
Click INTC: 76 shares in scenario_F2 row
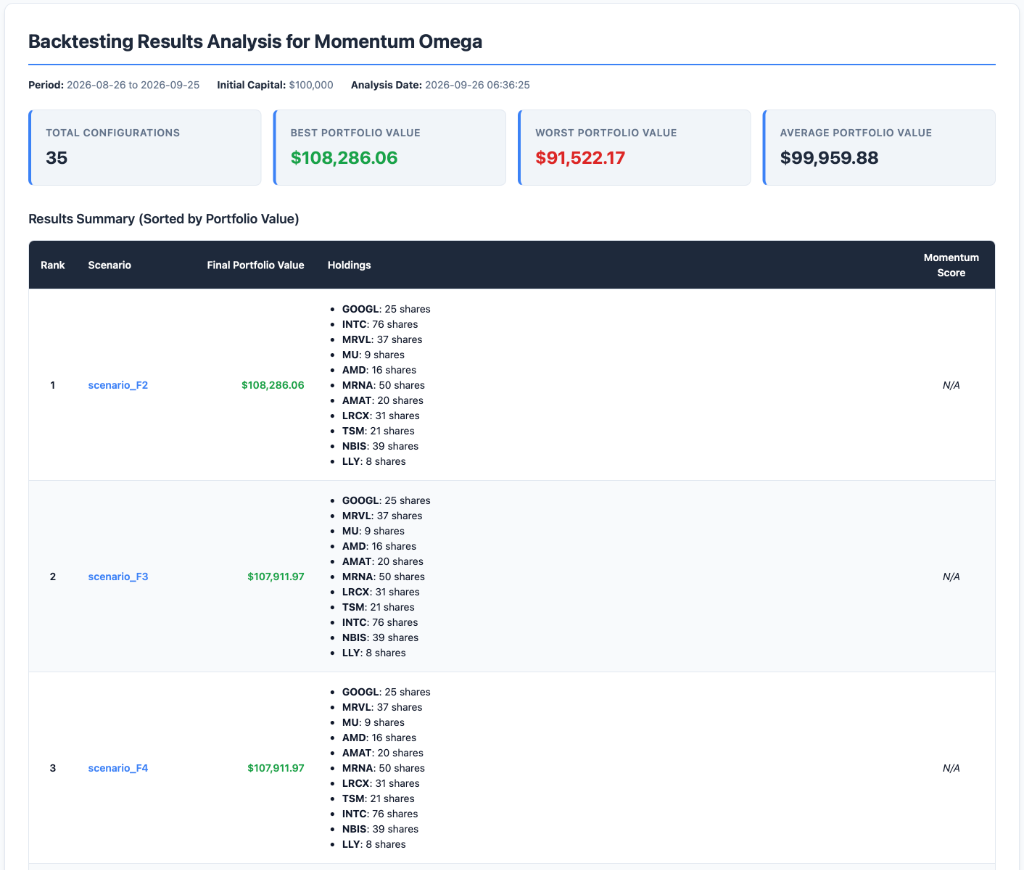[x=380, y=325]
